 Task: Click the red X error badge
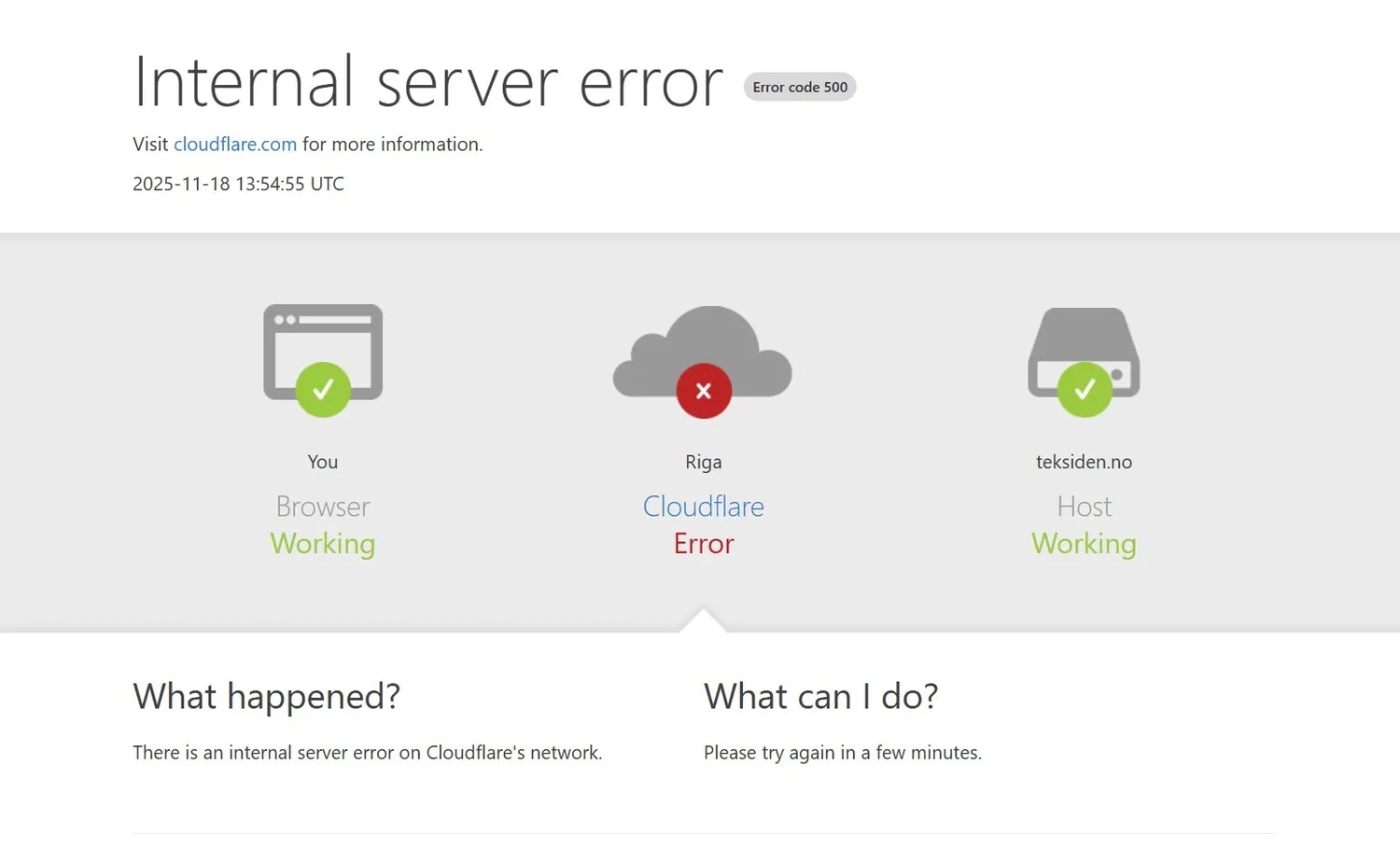(x=704, y=391)
